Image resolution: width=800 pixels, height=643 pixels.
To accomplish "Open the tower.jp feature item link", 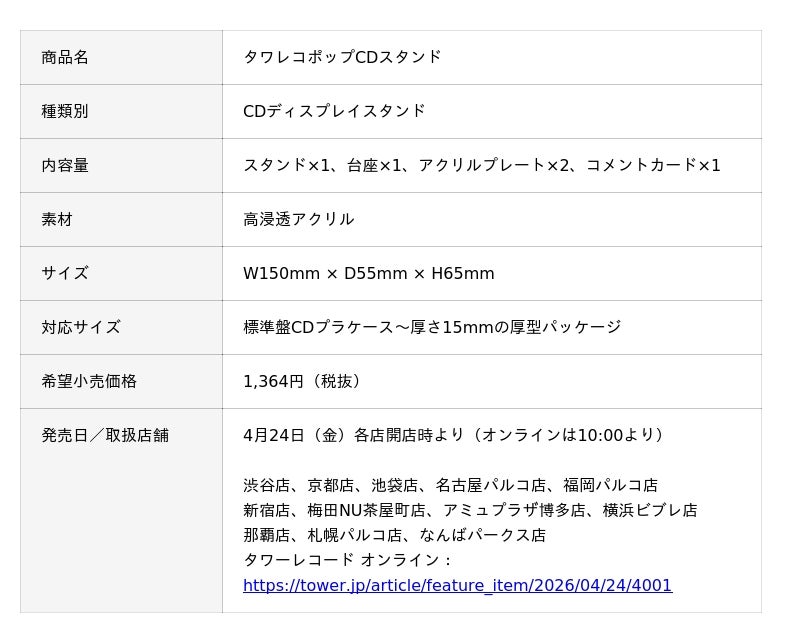I will (x=457, y=585).
